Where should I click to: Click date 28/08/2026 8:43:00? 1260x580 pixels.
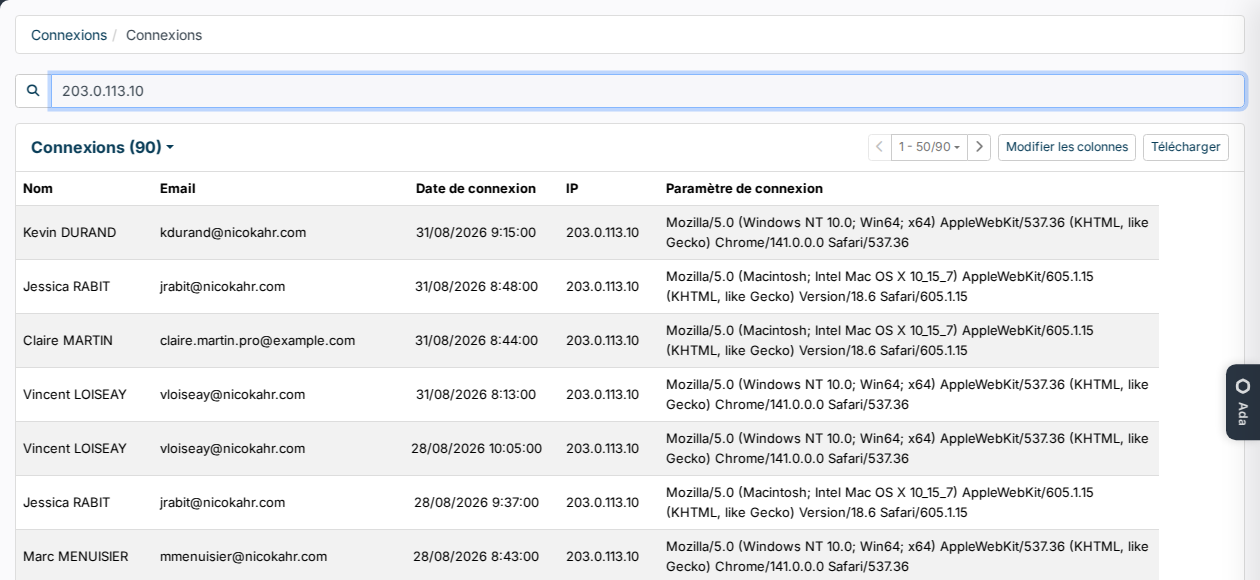(476, 556)
